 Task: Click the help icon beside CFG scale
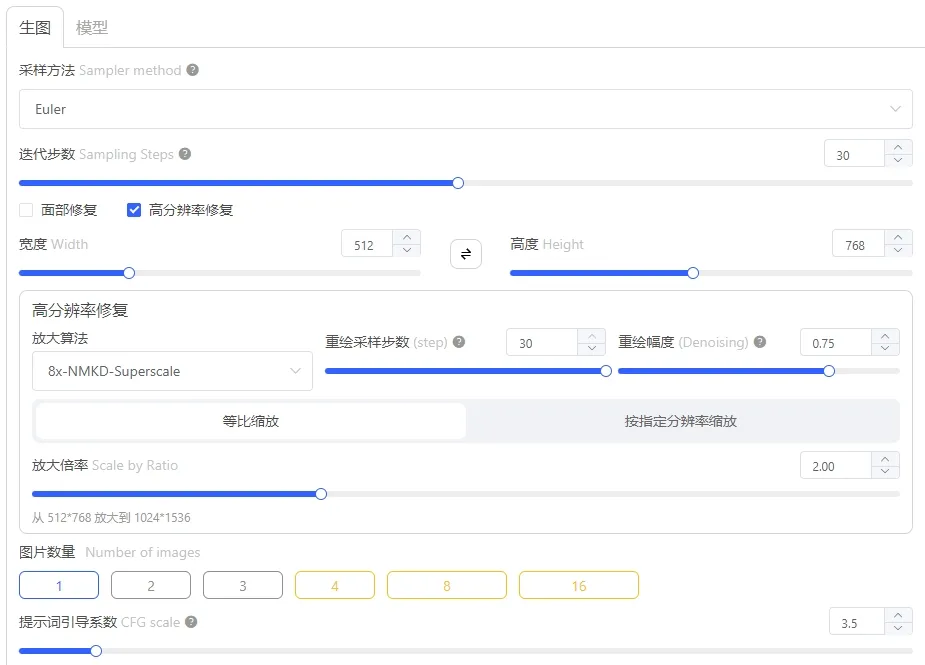(191, 622)
